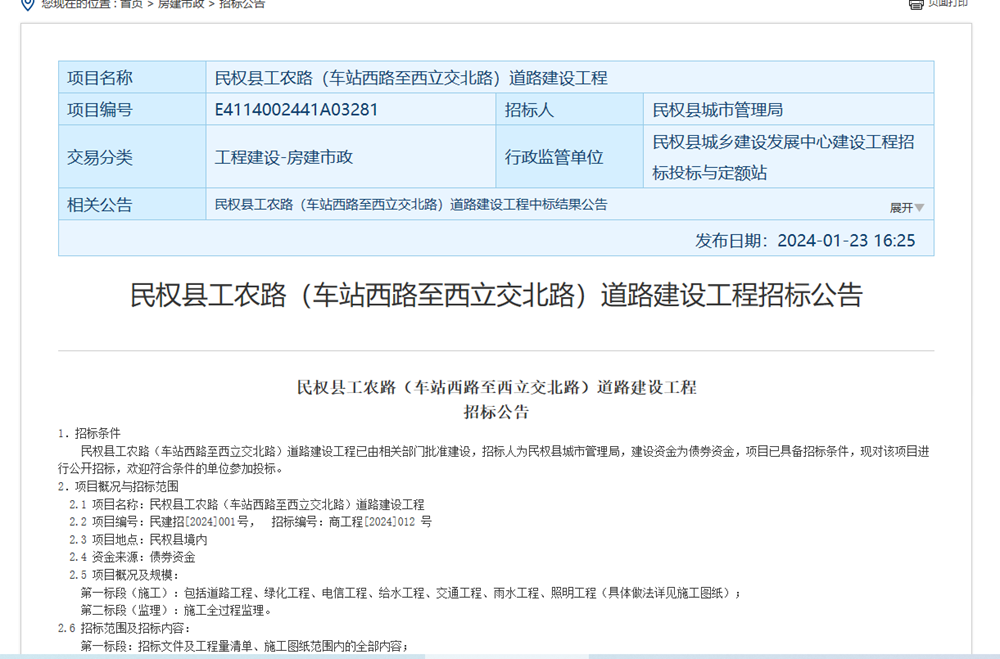The height and width of the screenshot is (659, 1000).
Task: Click the 招标编号 商工程[2024]012号 text
Action: tap(352, 522)
